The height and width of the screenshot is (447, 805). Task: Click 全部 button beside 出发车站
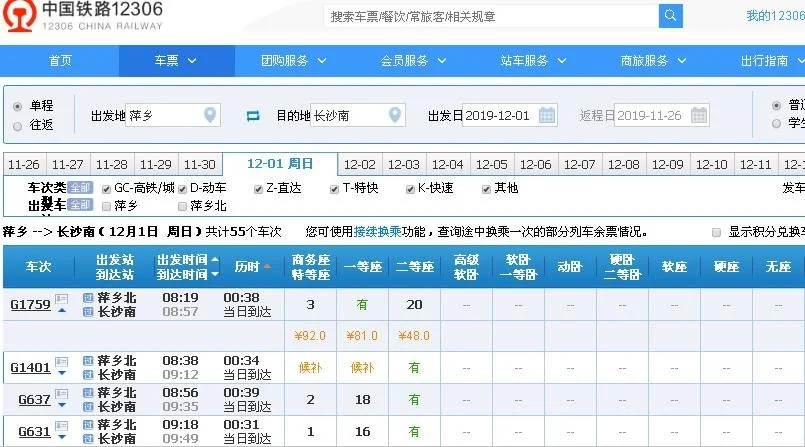coord(80,205)
